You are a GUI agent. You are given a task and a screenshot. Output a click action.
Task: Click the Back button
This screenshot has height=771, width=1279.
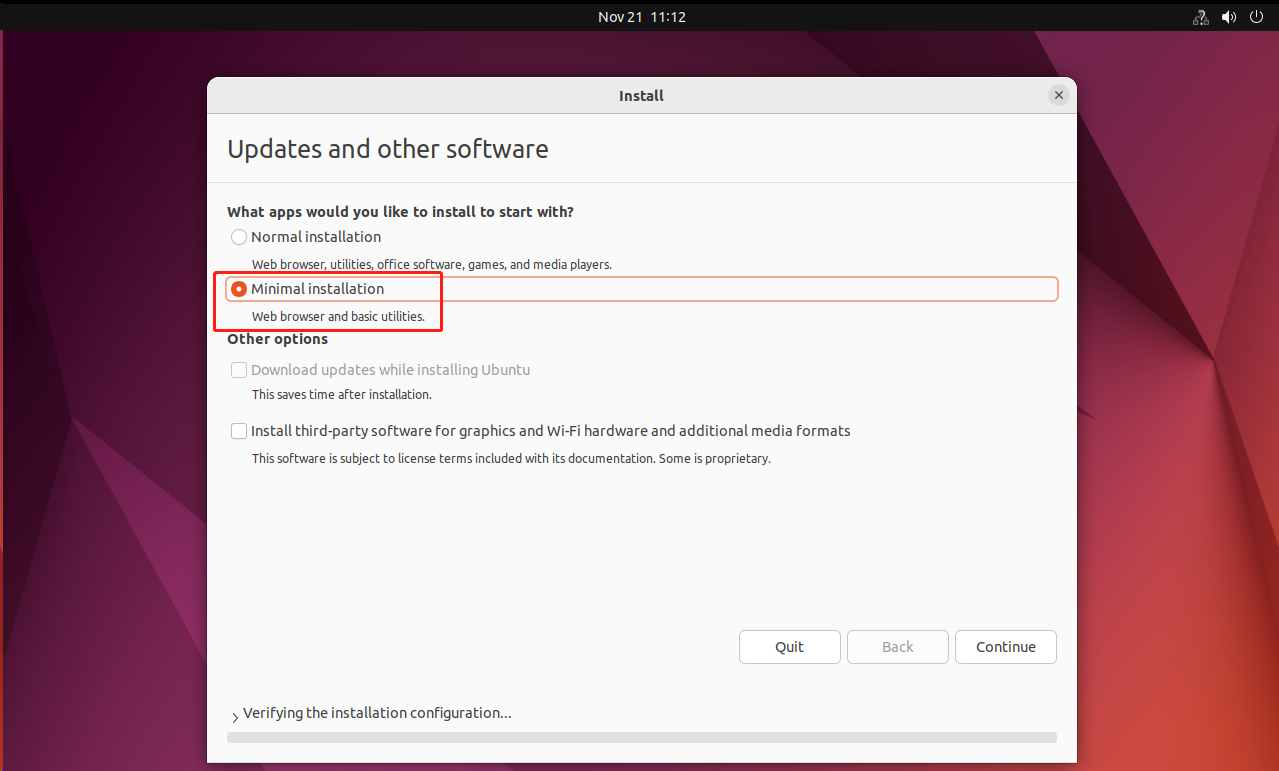click(898, 647)
